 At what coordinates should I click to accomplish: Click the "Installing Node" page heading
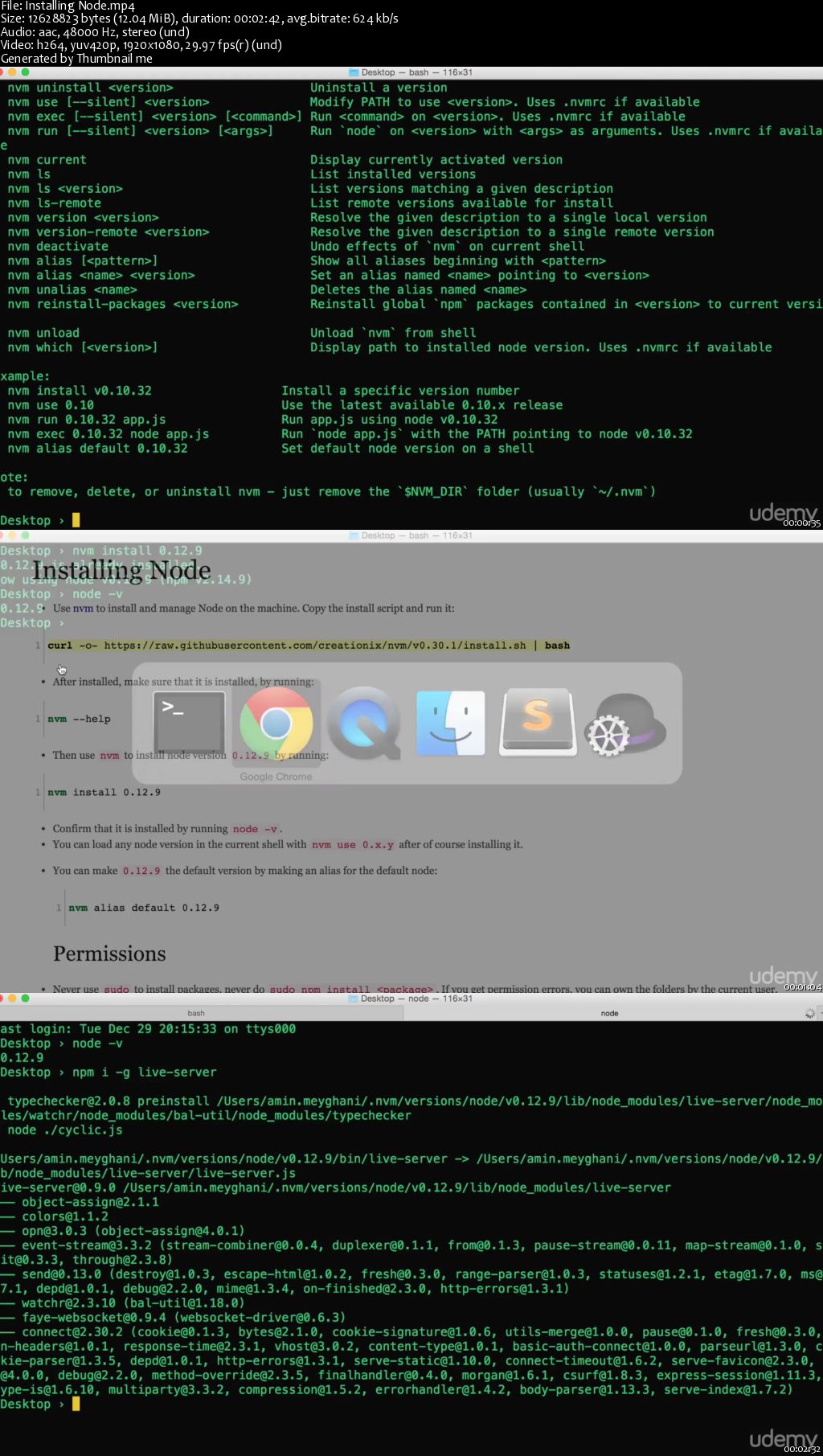coord(122,571)
